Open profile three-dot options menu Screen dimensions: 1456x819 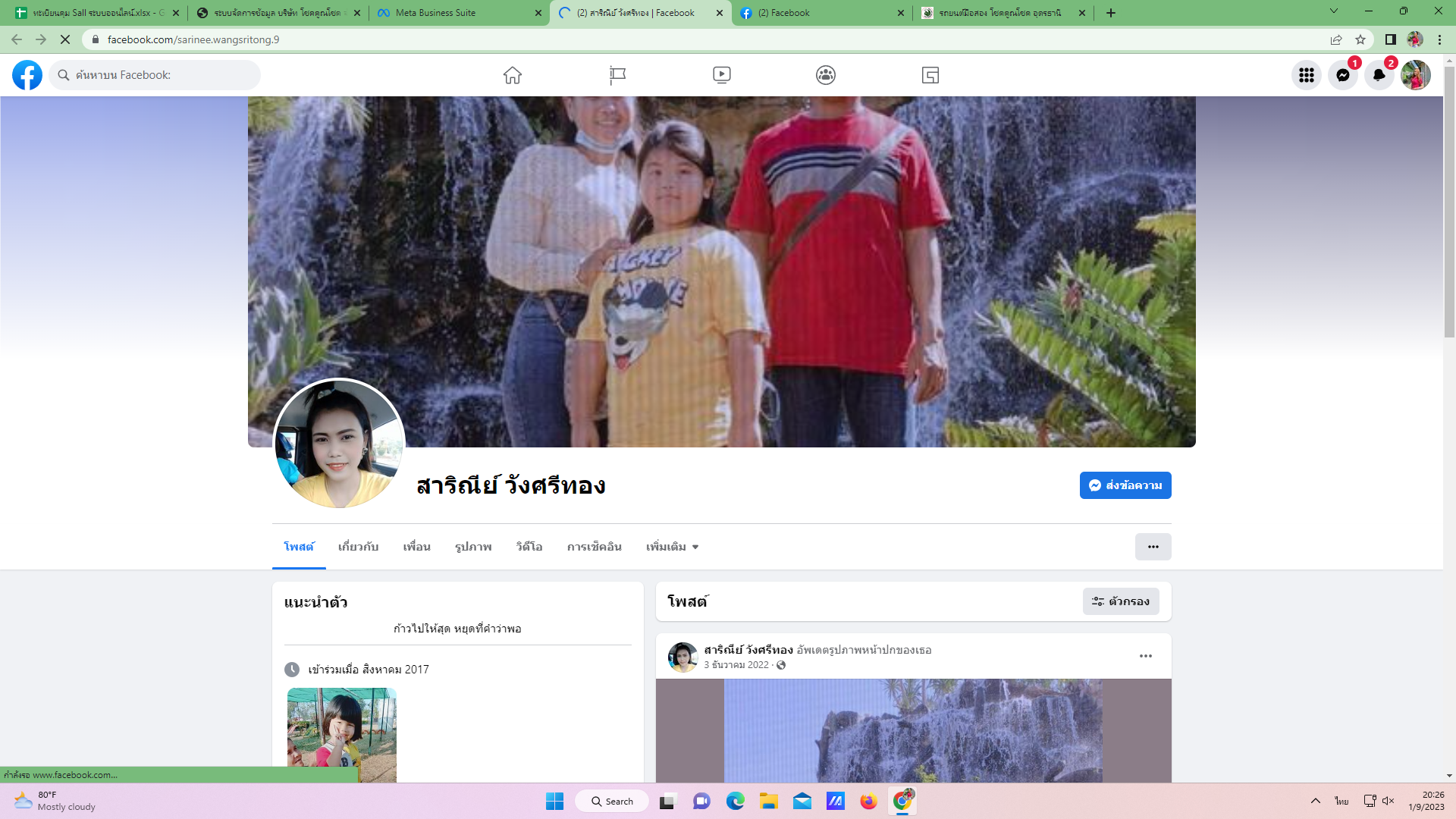click(x=1153, y=547)
